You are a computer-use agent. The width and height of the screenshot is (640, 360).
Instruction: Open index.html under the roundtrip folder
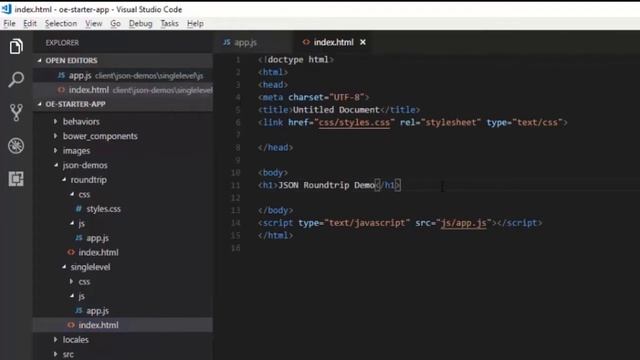98,253
